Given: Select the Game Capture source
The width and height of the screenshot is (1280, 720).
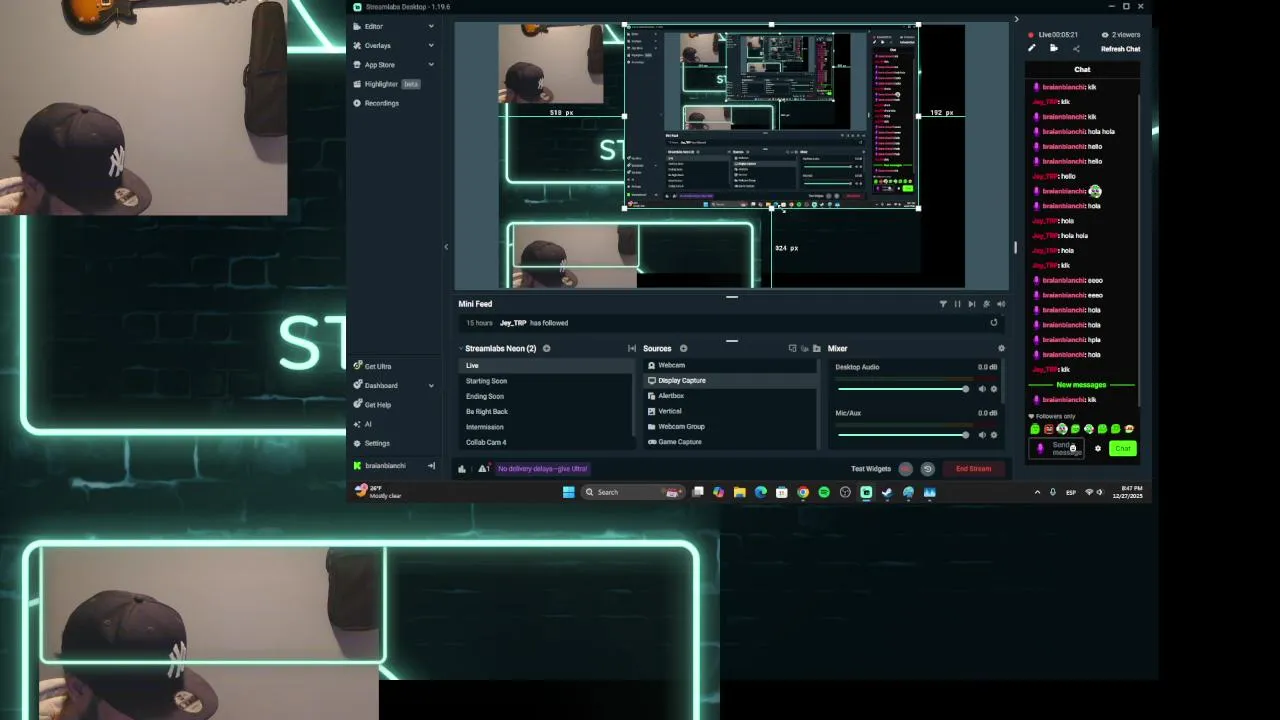Looking at the screenshot, I should click(x=730, y=442).
